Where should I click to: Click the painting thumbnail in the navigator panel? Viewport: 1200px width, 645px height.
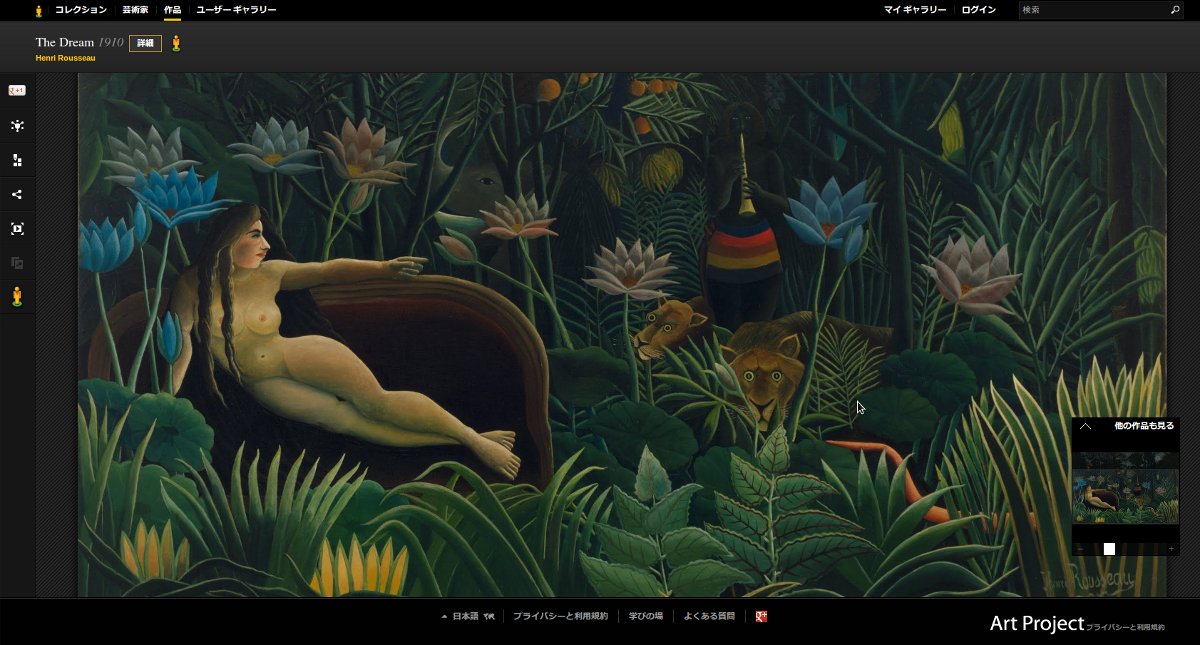tap(1126, 488)
